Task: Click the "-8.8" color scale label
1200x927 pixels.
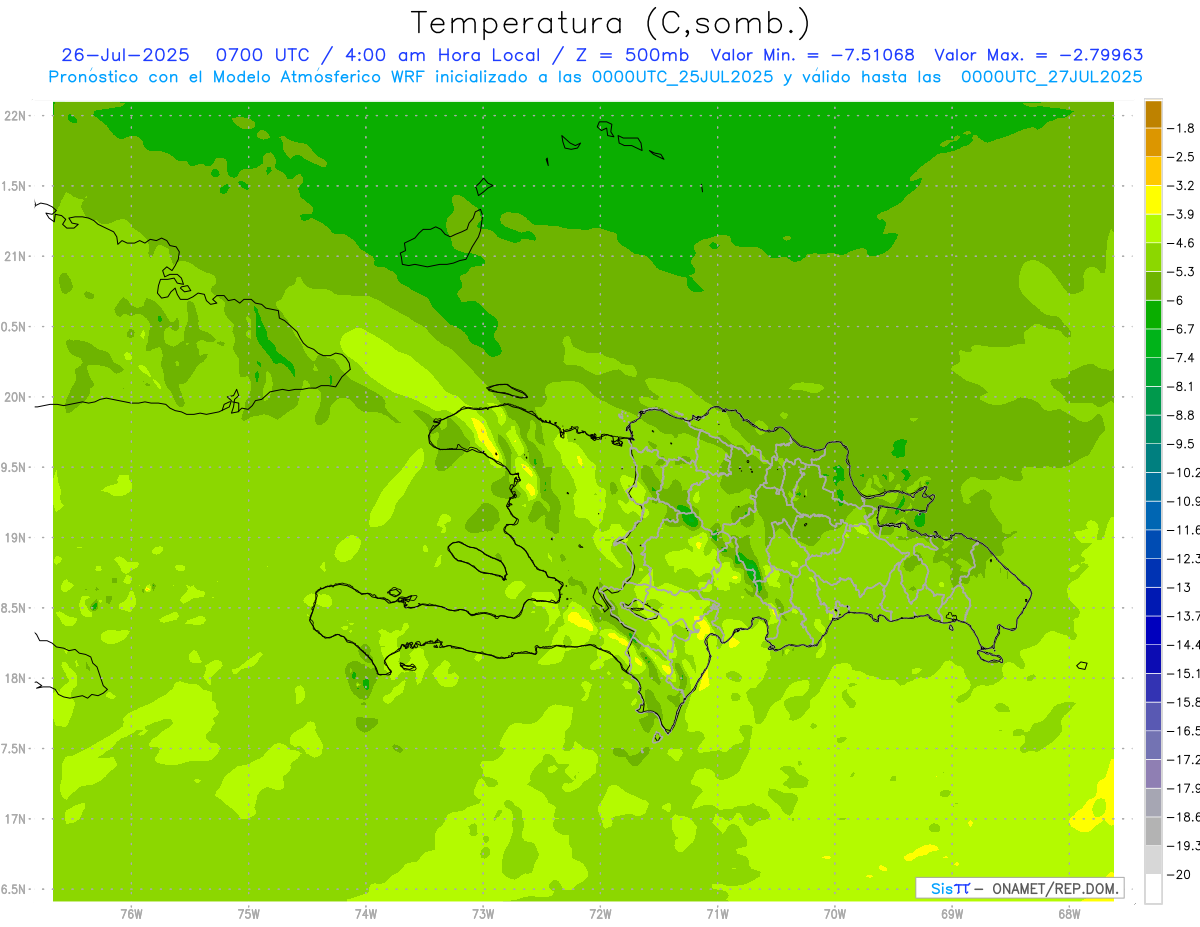Action: pos(1182,415)
